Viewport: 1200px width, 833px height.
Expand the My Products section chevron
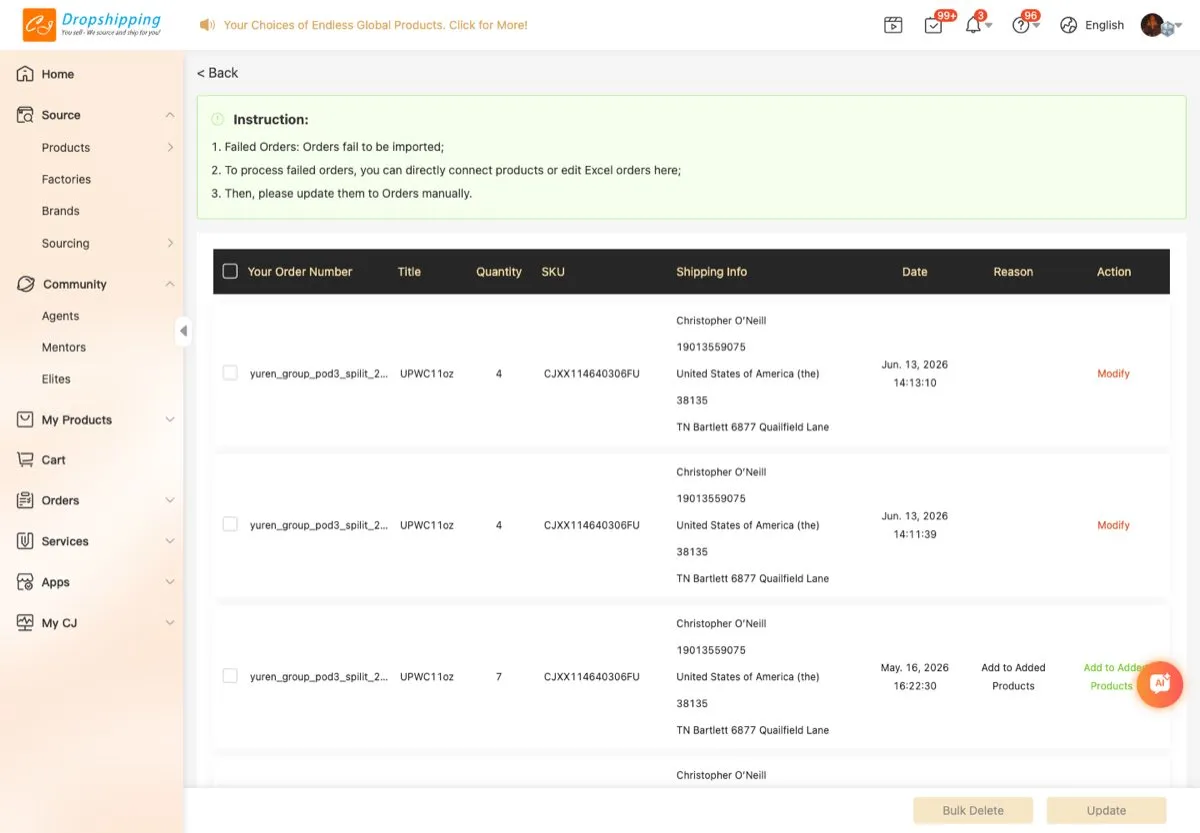(x=170, y=420)
